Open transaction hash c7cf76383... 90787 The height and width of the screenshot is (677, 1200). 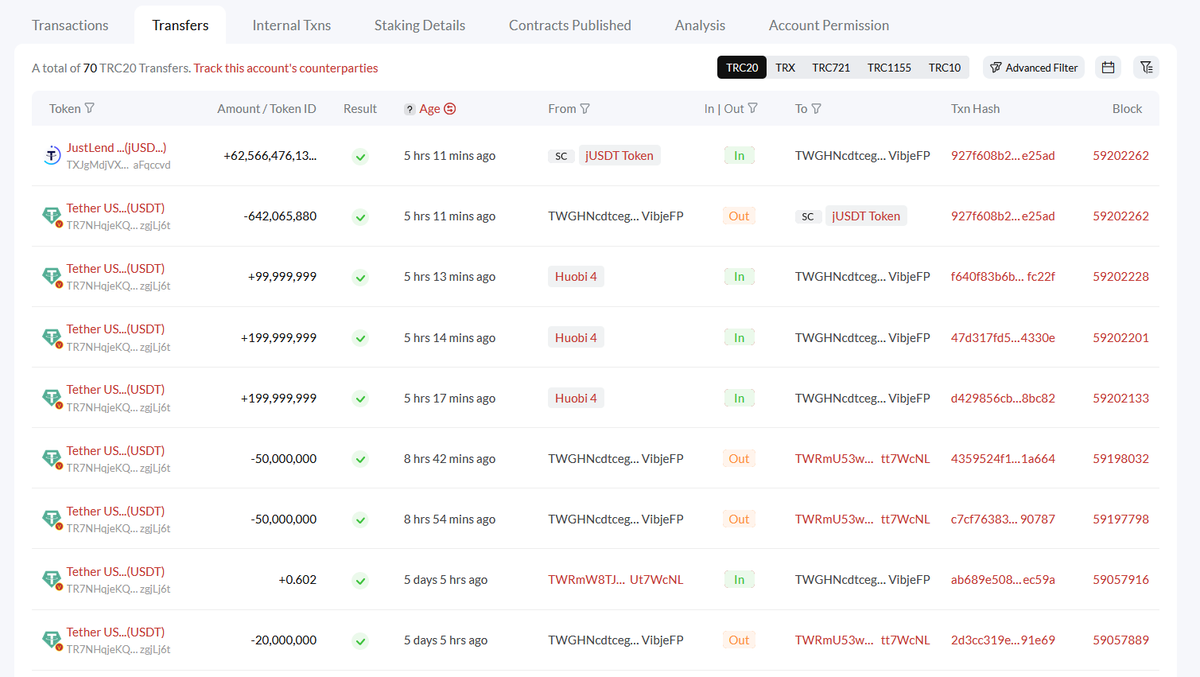[1003, 519]
